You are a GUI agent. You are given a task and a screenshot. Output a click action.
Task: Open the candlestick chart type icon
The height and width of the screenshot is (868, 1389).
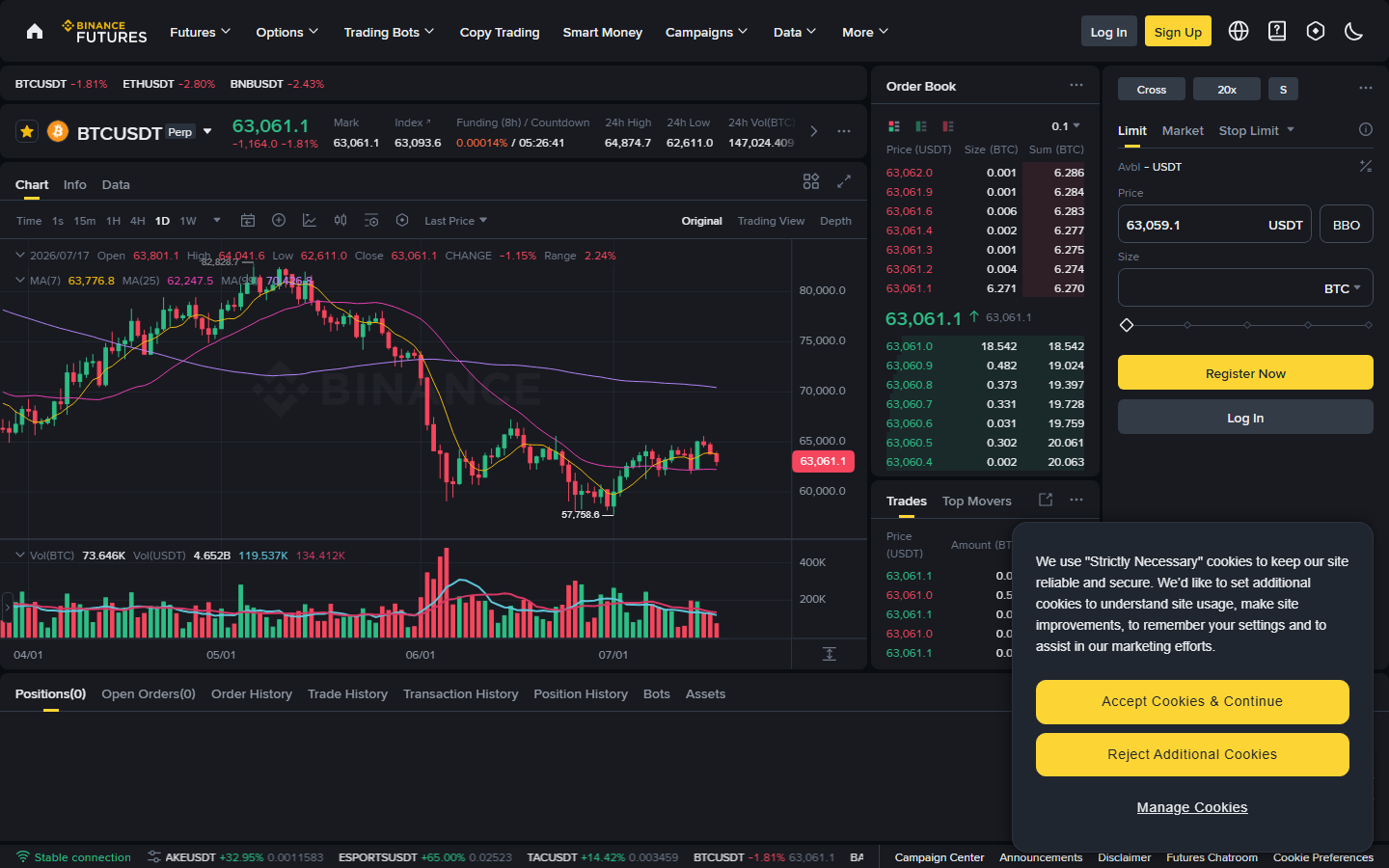(340, 221)
